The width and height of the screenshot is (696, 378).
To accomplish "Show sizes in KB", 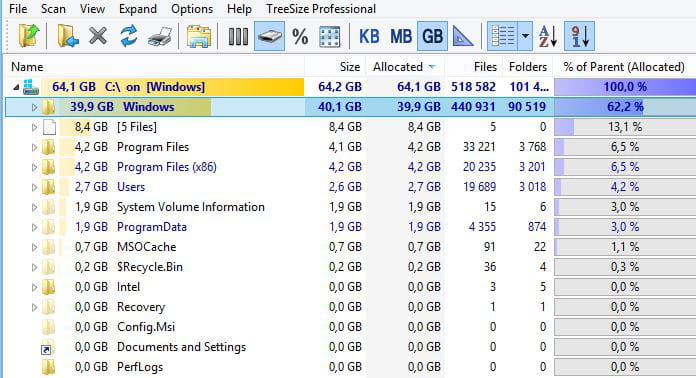I will 369,36.
